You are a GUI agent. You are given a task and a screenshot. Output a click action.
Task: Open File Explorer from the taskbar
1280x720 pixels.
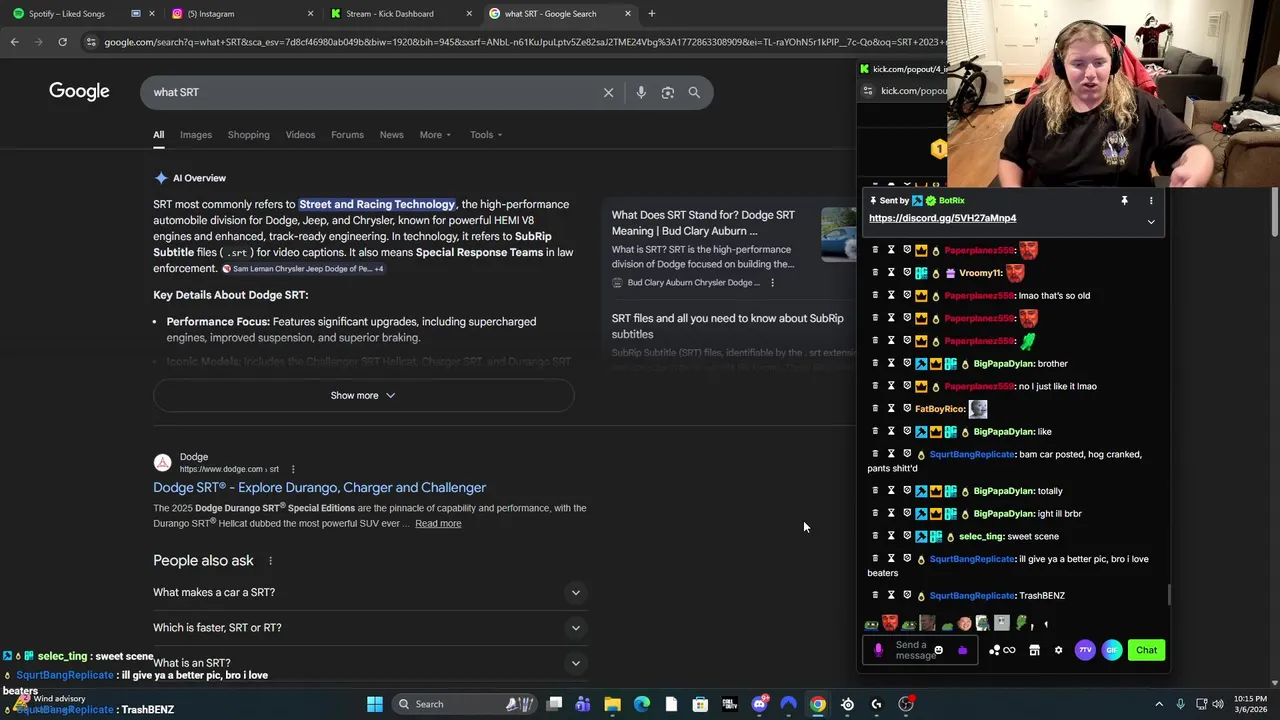tap(612, 704)
